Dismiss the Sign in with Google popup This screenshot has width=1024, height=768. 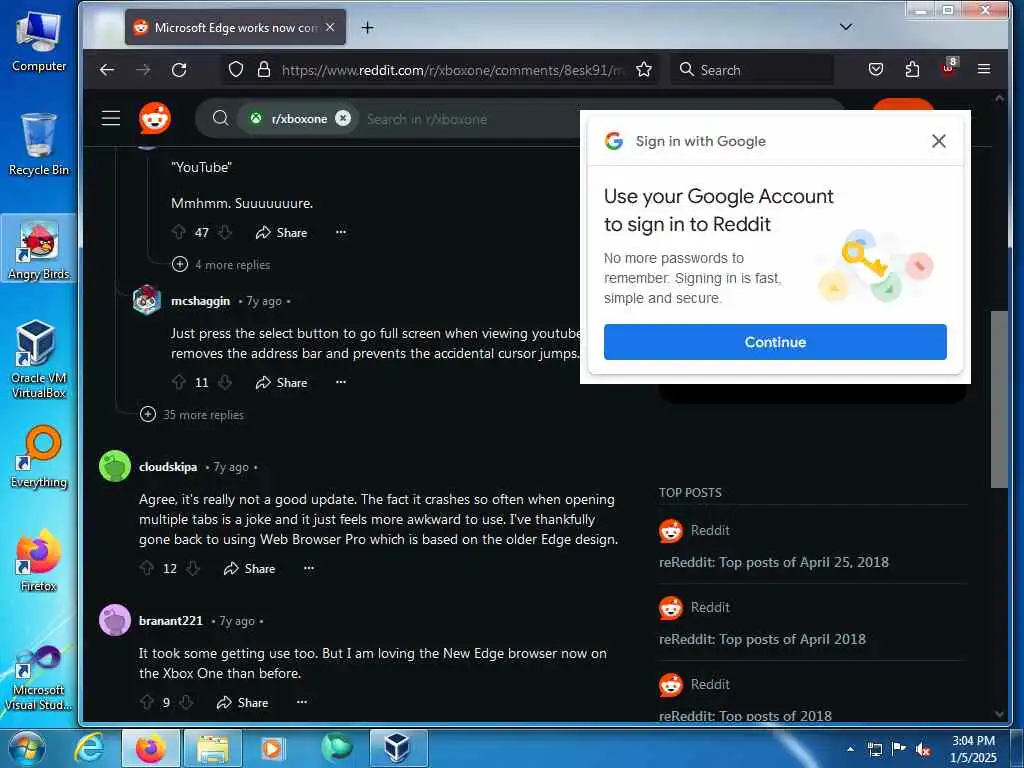click(939, 141)
